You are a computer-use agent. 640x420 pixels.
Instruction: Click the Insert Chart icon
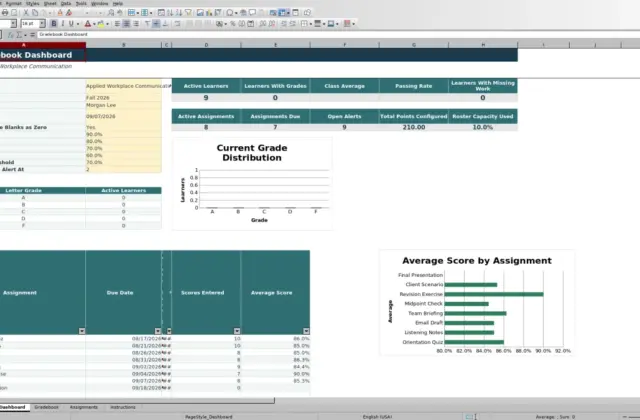(209, 13)
